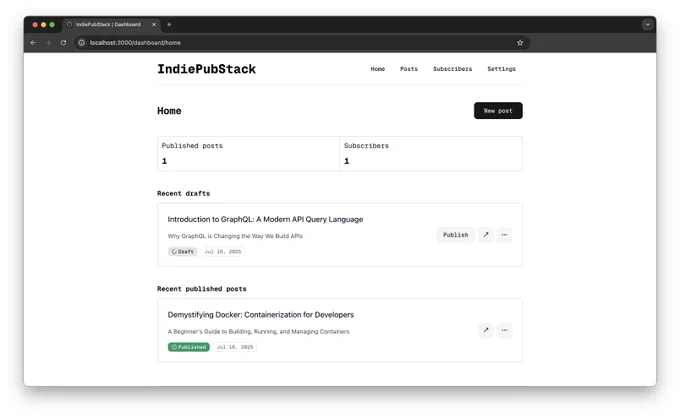Screen dimensions: 680x418
Task: Click the Subscribers stat card
Action: [431, 153]
